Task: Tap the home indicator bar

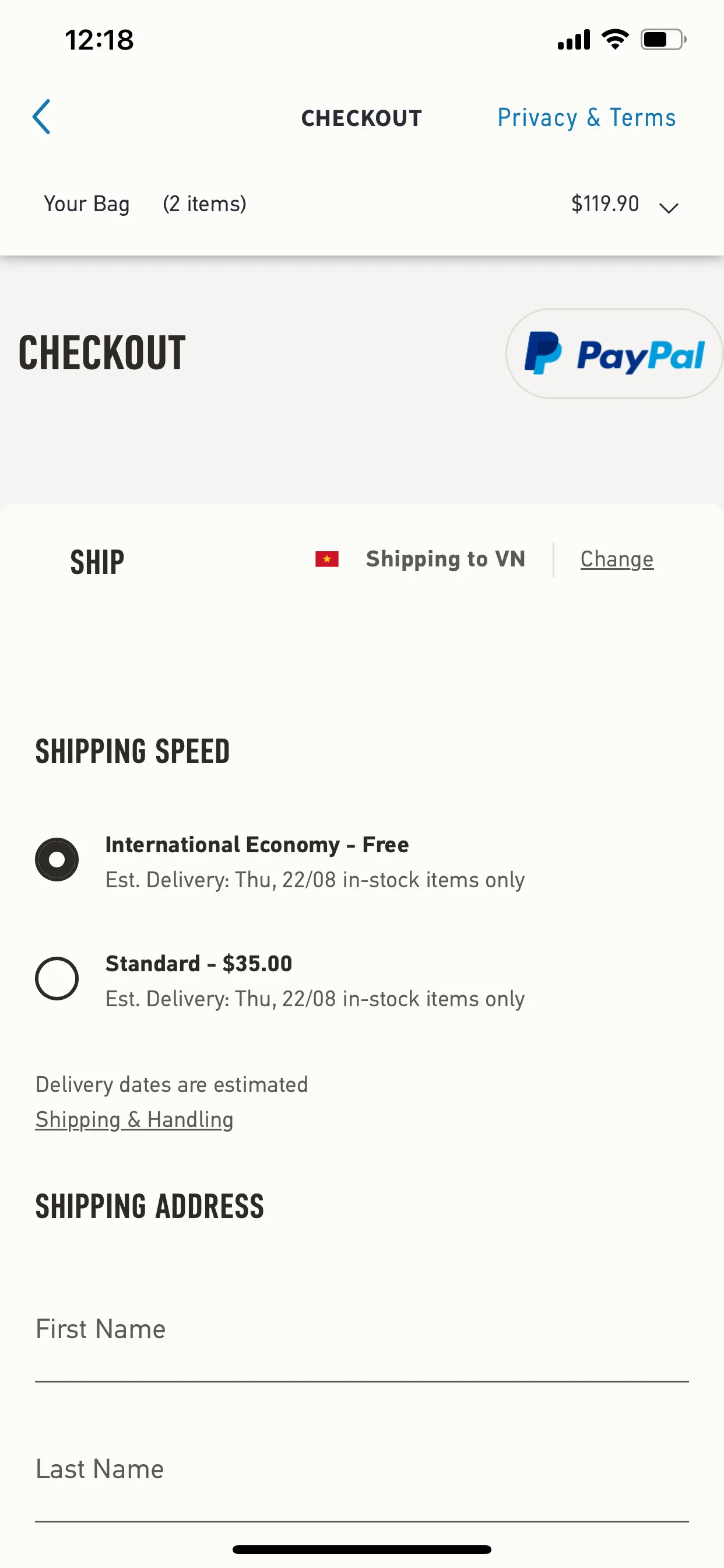Action: [362, 1549]
